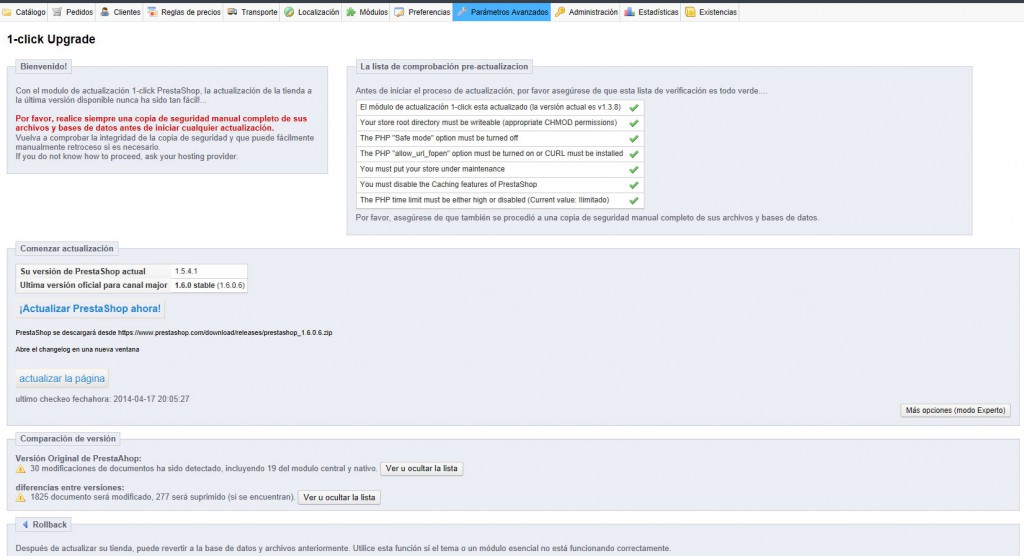
Task: Open the Catálogo menu
Action: click(24, 12)
